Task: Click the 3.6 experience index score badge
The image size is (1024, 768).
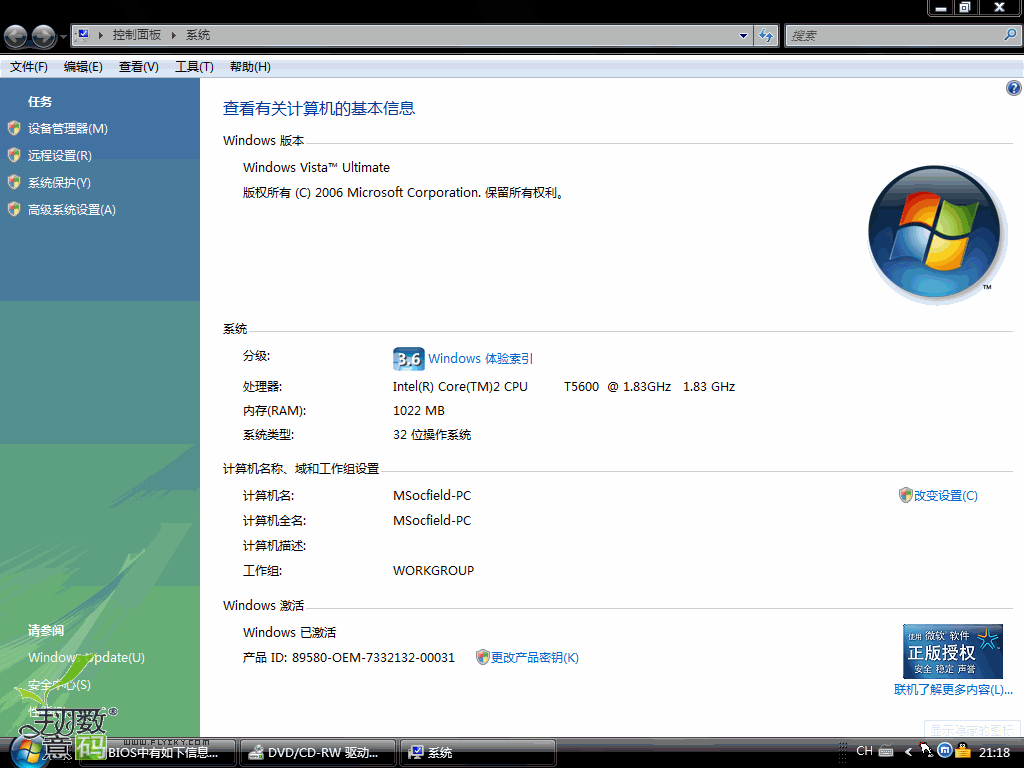Action: pos(409,359)
